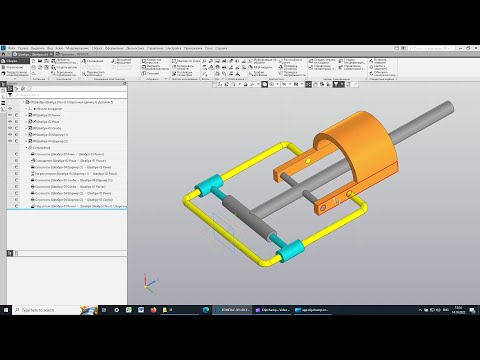The image size is (480, 360).
Task: Click the new document icon in ribbon
Action: tap(34, 61)
